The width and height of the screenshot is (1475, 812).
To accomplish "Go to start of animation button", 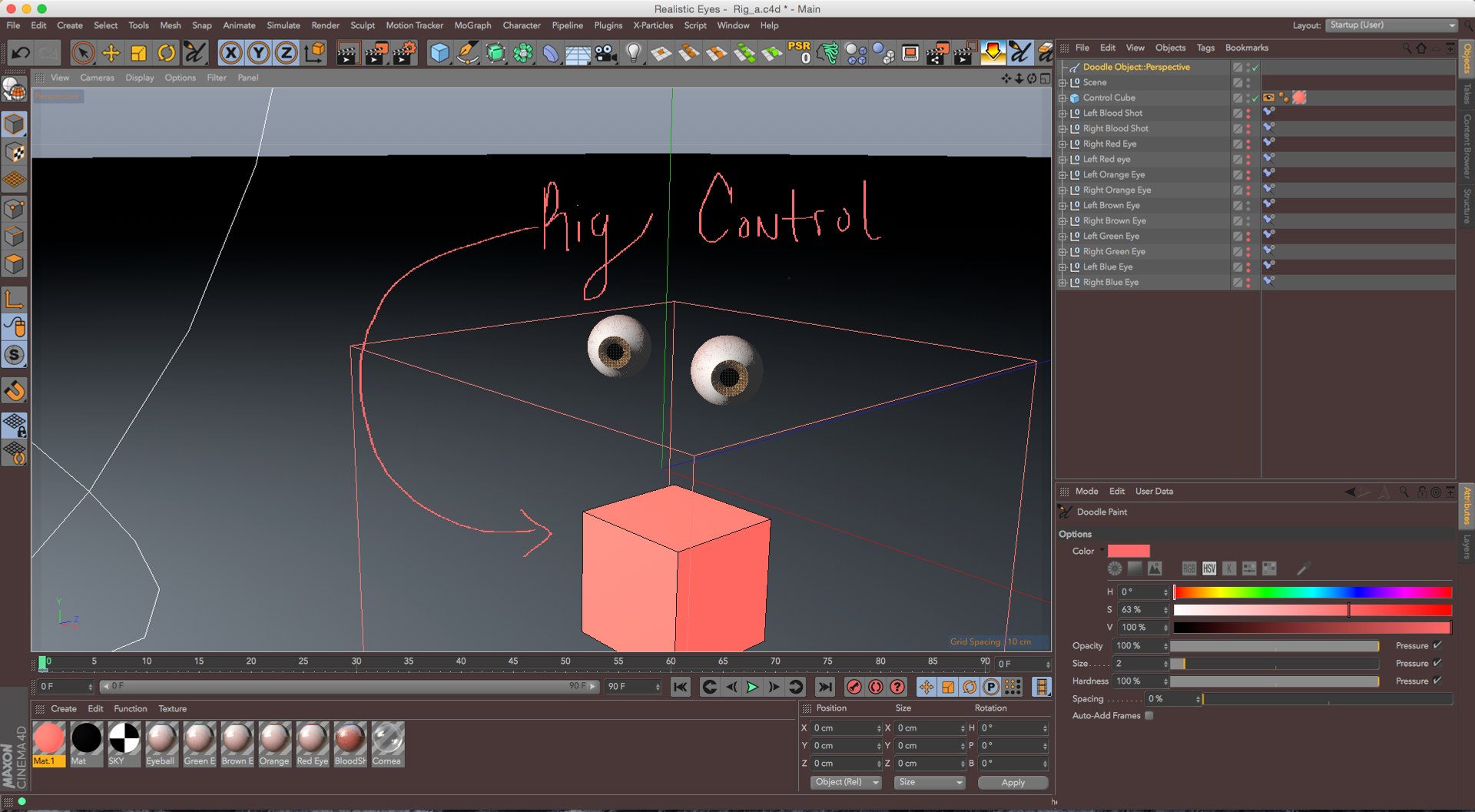I will point(680,687).
